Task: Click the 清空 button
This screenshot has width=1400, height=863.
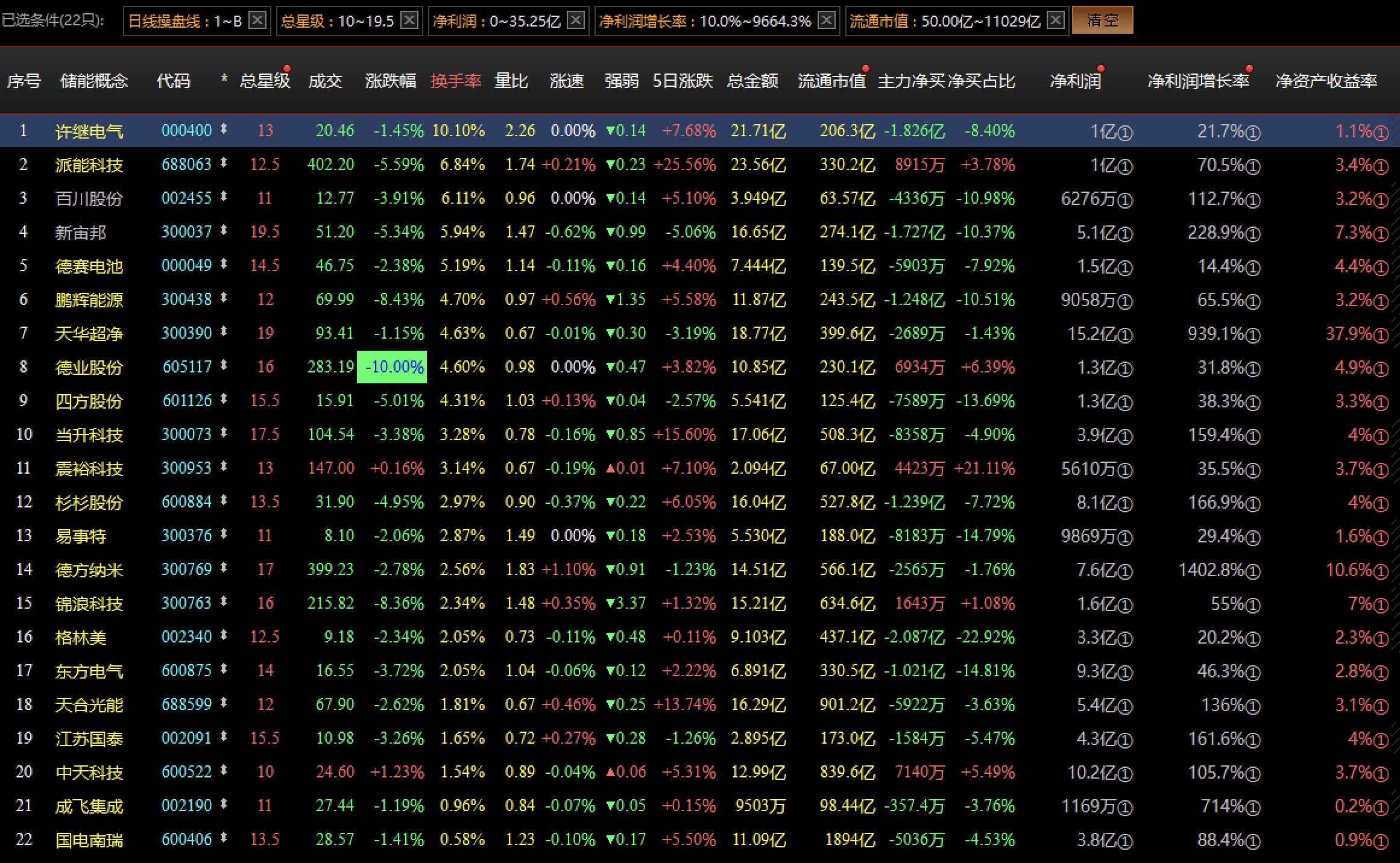Action: 1103,20
